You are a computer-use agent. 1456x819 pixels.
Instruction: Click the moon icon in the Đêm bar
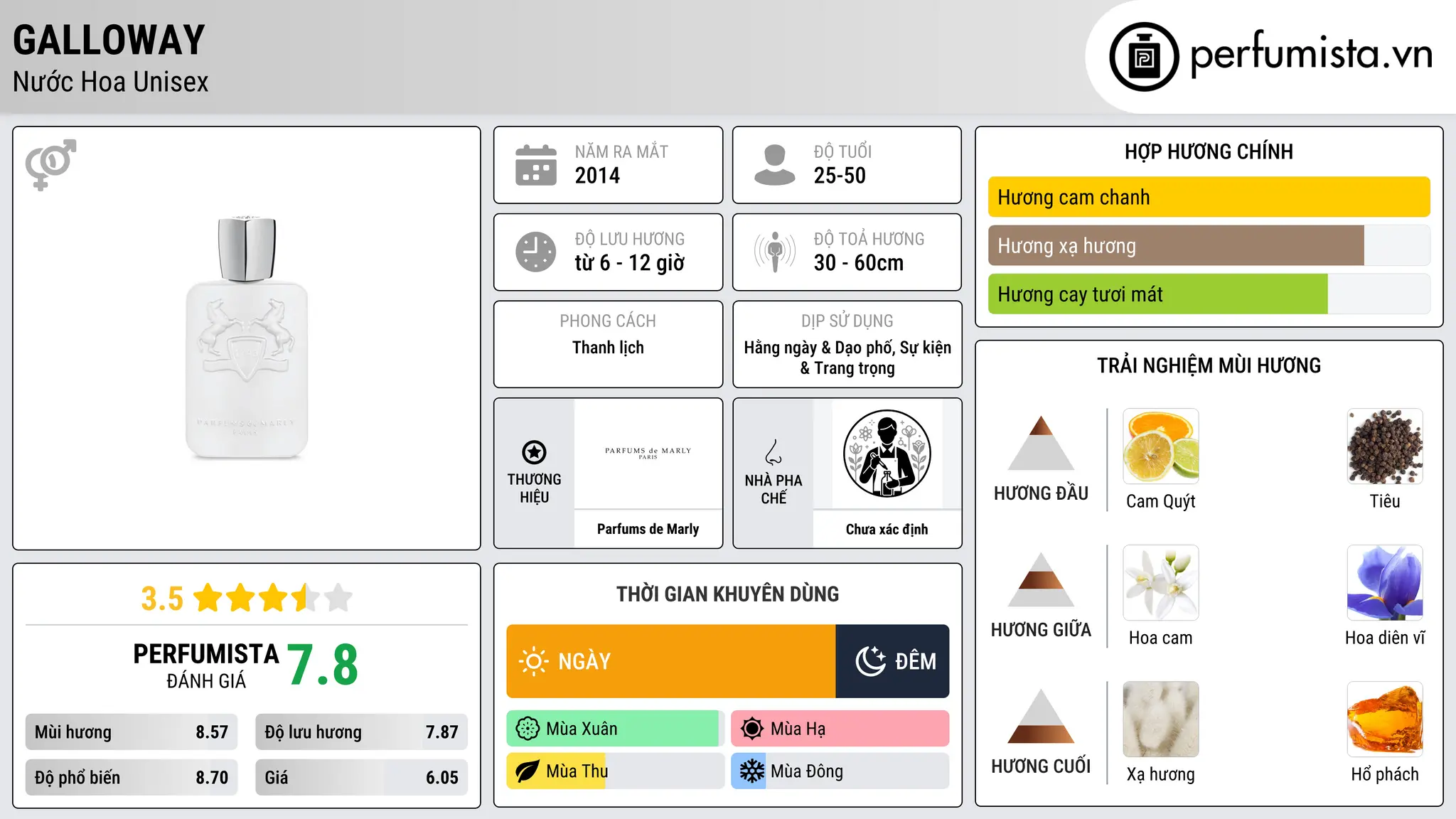pos(871,661)
